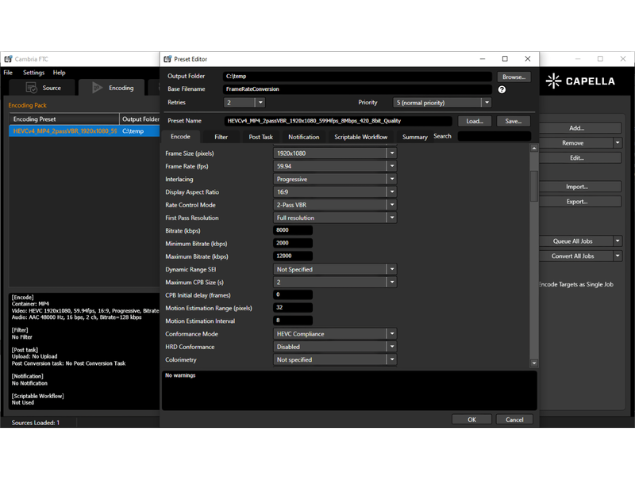Image resolution: width=635 pixels, height=480 pixels.
Task: Expand the Frame Size dropdown
Action: (391, 154)
